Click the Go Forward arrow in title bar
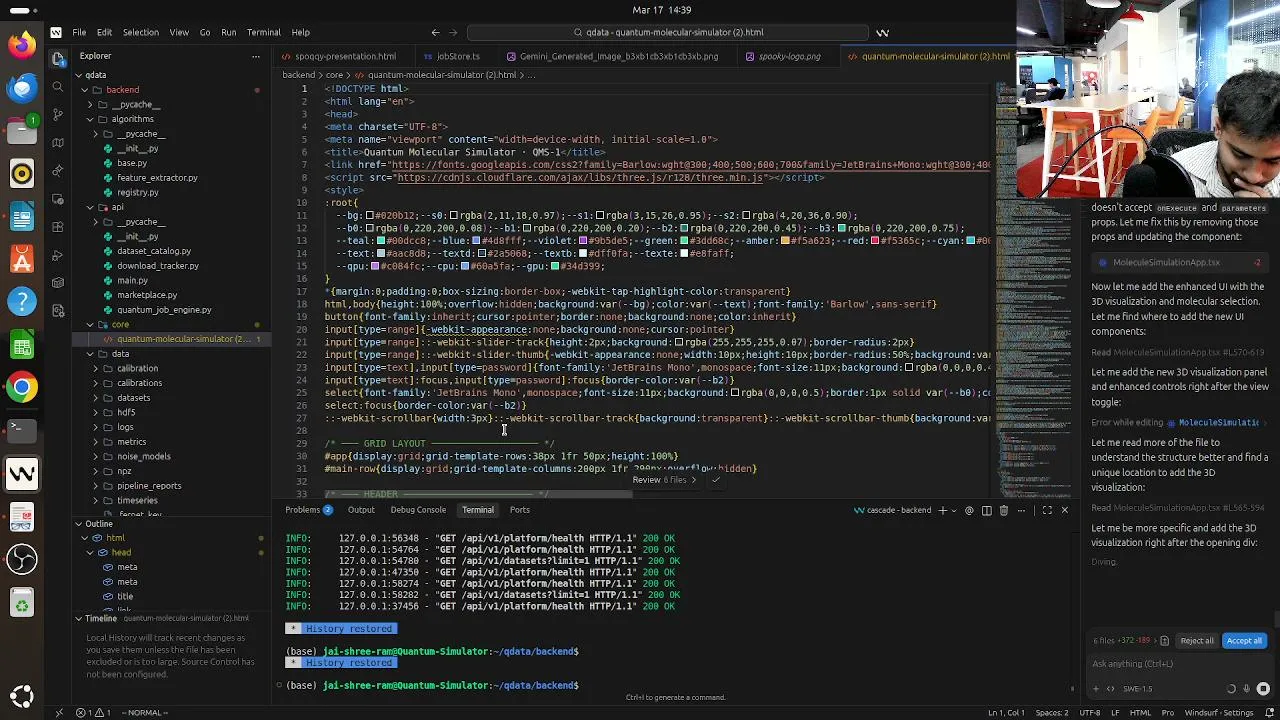 tap(453, 32)
